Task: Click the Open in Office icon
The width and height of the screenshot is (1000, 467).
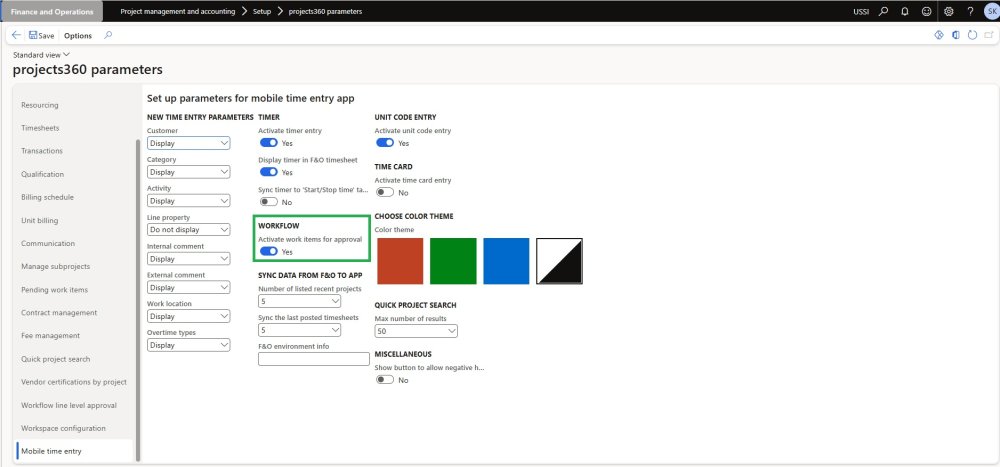Action: [955, 36]
